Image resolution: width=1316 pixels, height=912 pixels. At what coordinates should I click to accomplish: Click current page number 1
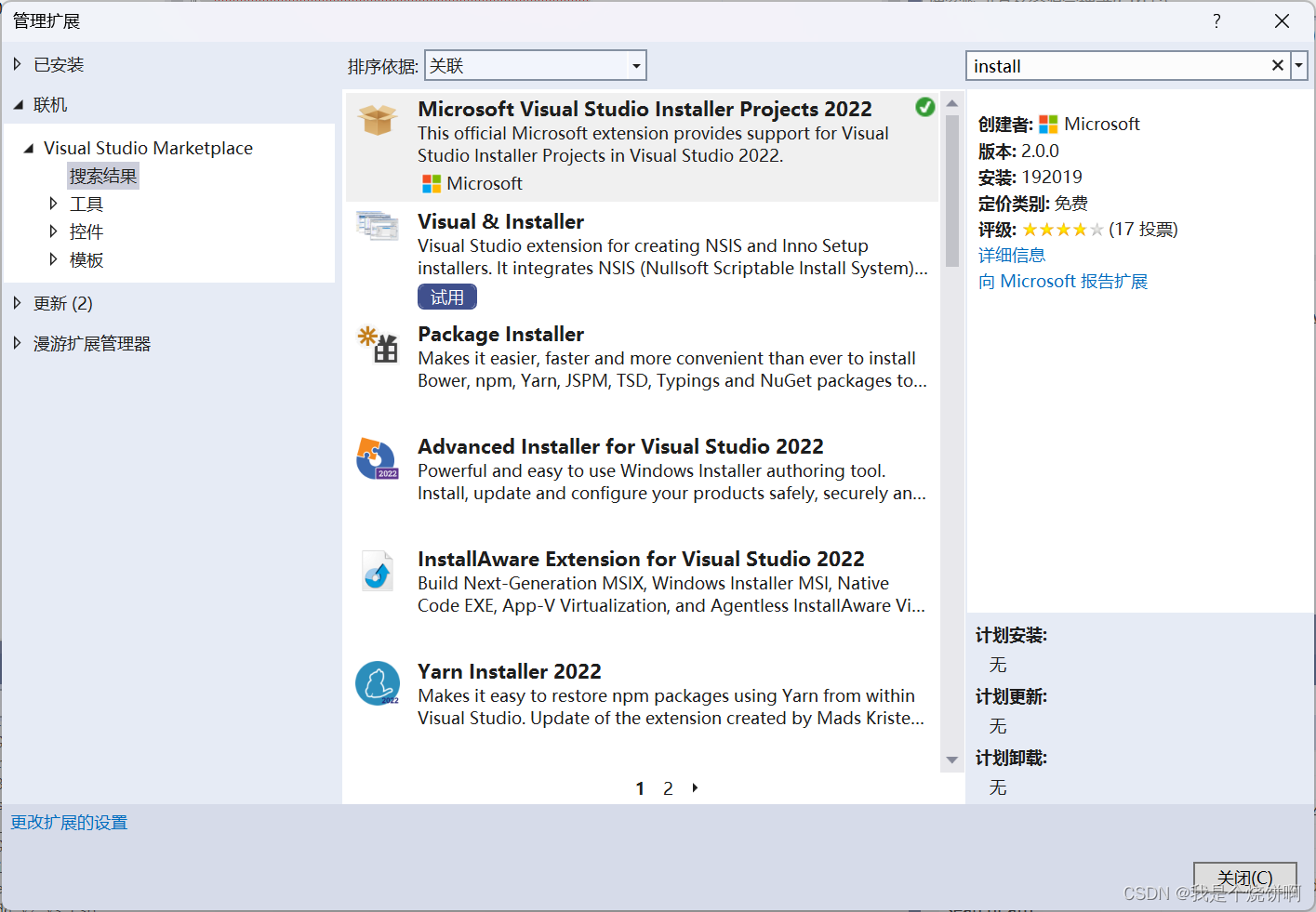pyautogui.click(x=640, y=788)
